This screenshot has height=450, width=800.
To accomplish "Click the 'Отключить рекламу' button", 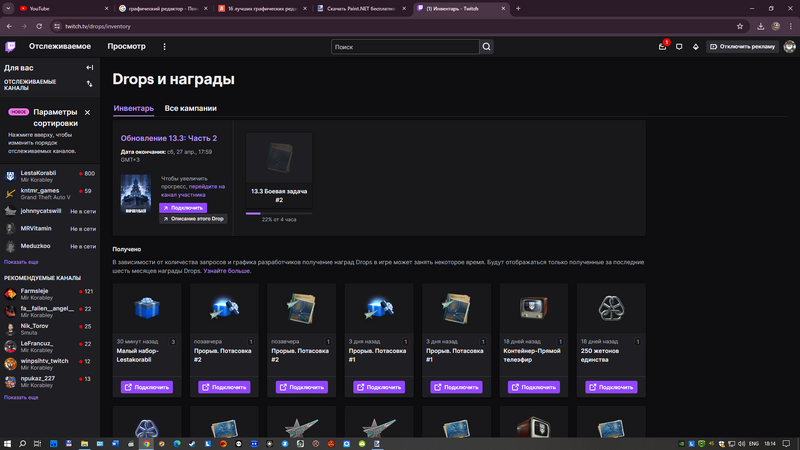I will [x=741, y=46].
